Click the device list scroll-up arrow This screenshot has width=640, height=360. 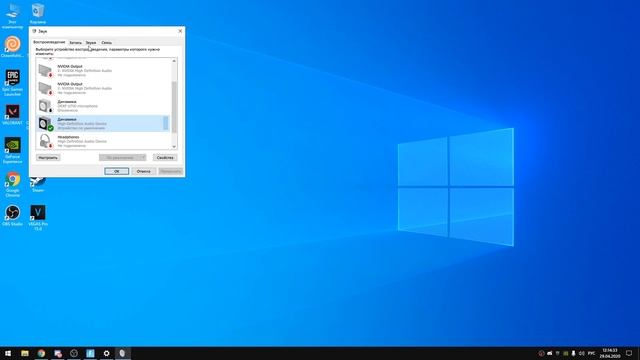click(174, 61)
